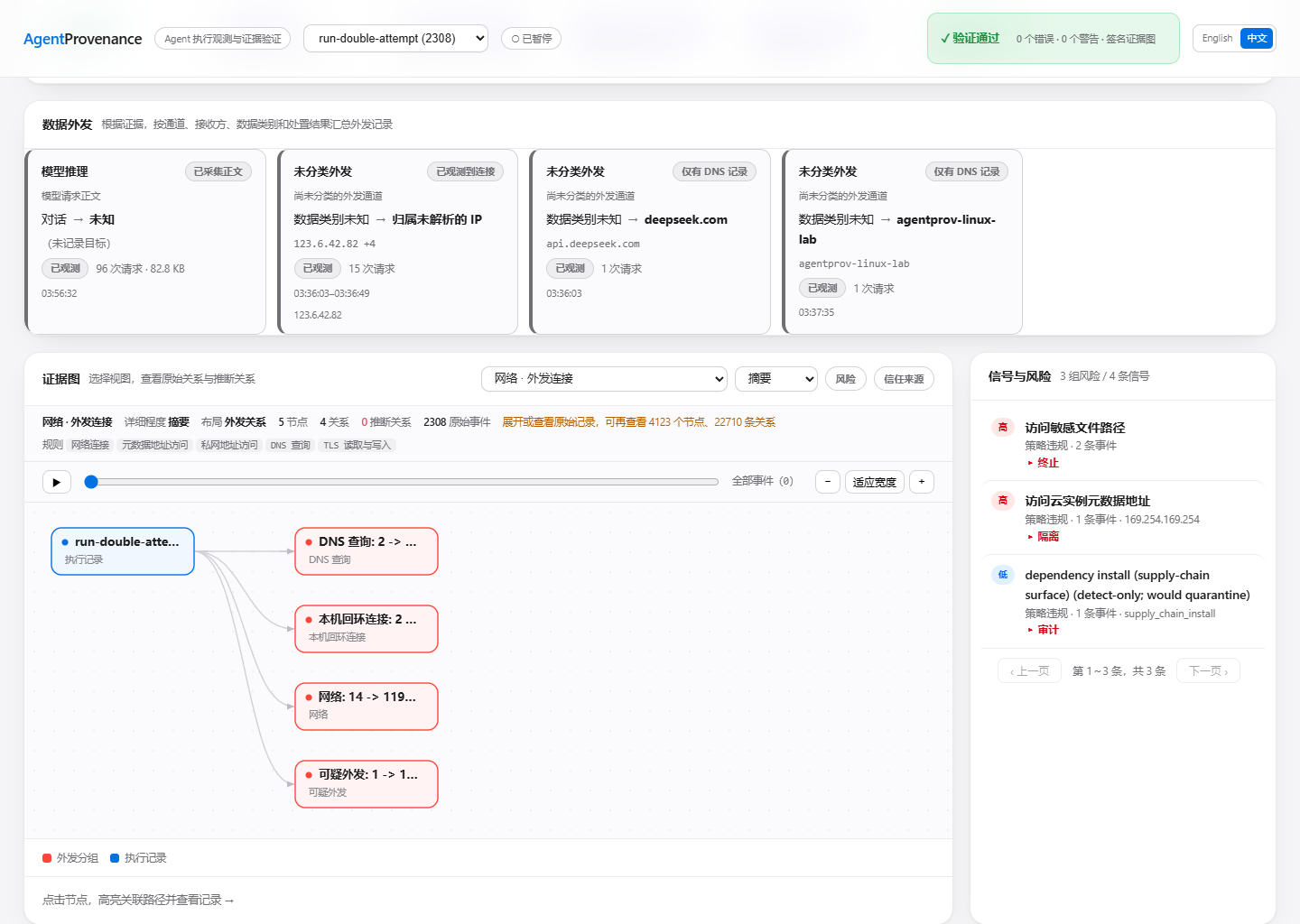The image size is (1300, 924).
Task: Go to the 下一页 next page
Action: click(1208, 671)
